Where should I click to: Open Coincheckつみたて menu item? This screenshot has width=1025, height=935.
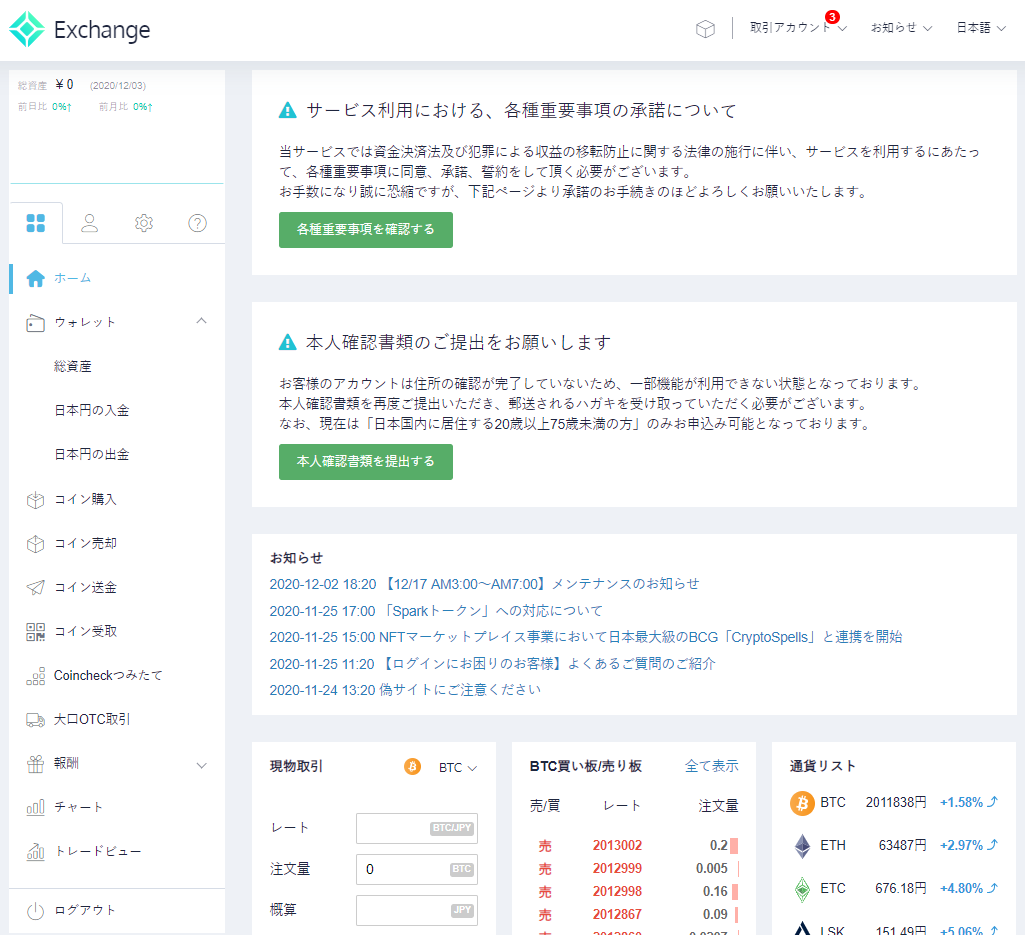pos(108,675)
